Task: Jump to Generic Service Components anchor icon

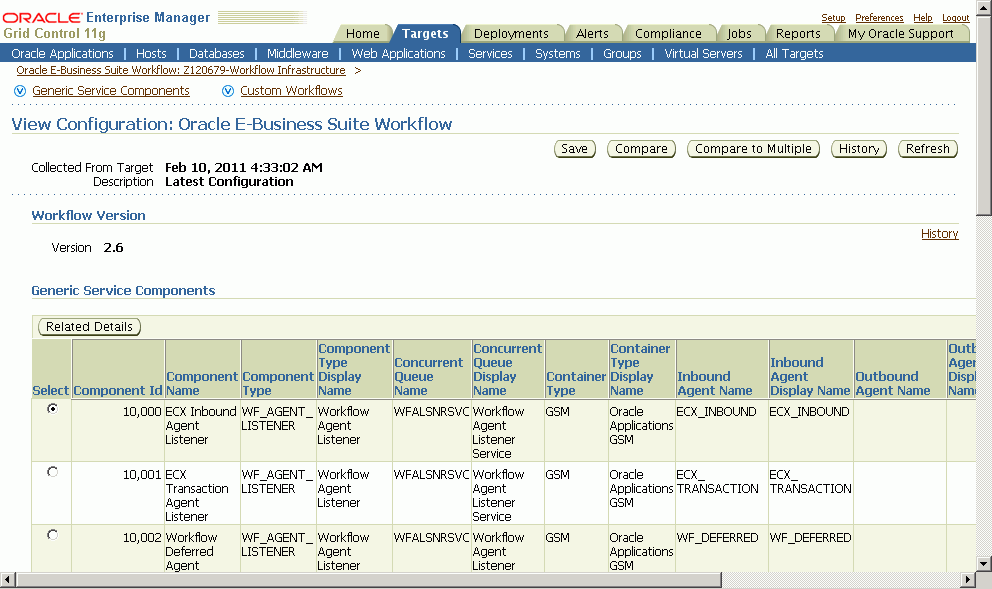Action: [x=20, y=91]
